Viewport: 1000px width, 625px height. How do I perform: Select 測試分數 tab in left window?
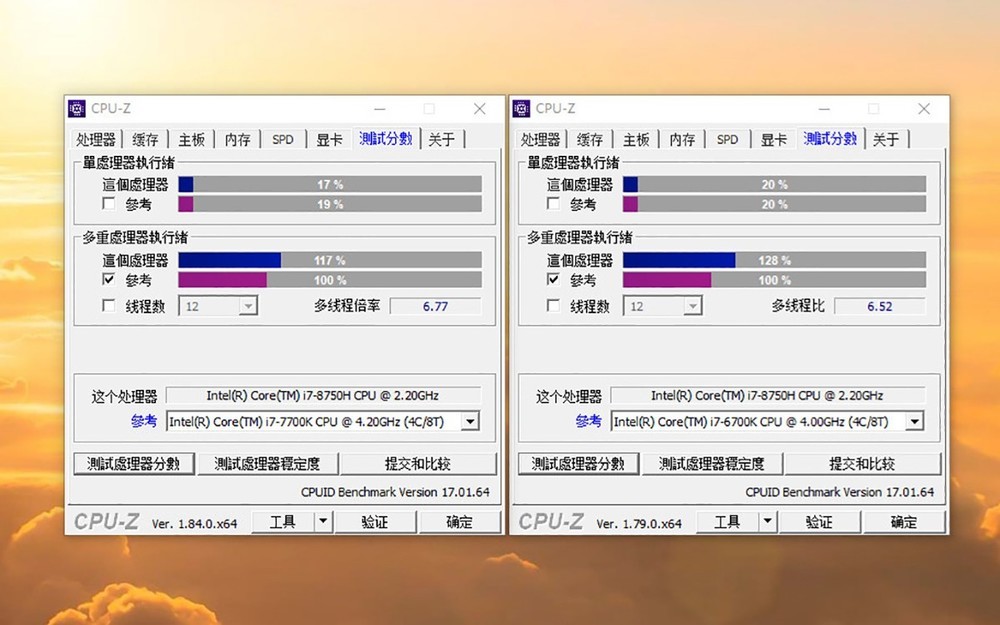385,138
